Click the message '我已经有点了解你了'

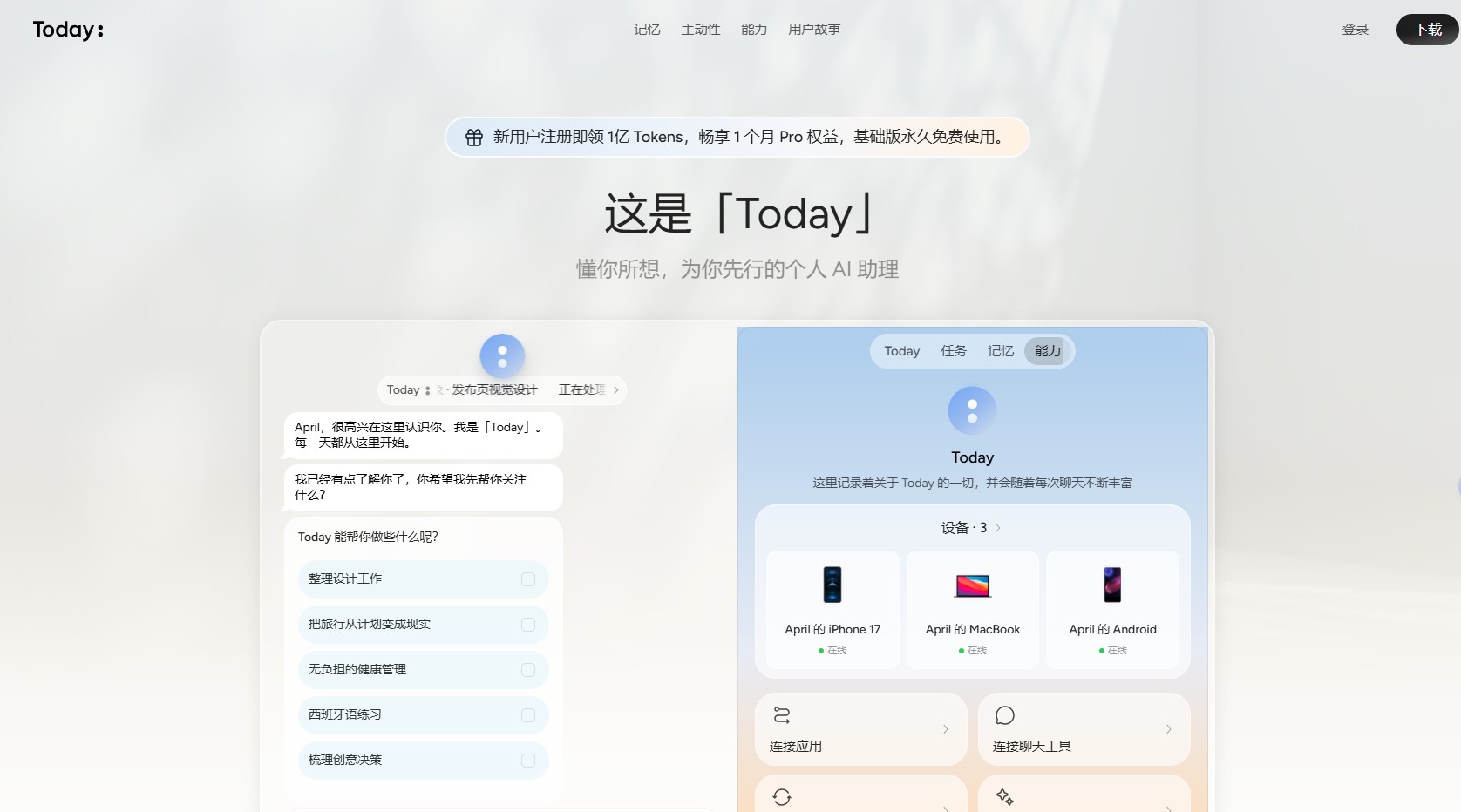pyautogui.click(x=424, y=488)
